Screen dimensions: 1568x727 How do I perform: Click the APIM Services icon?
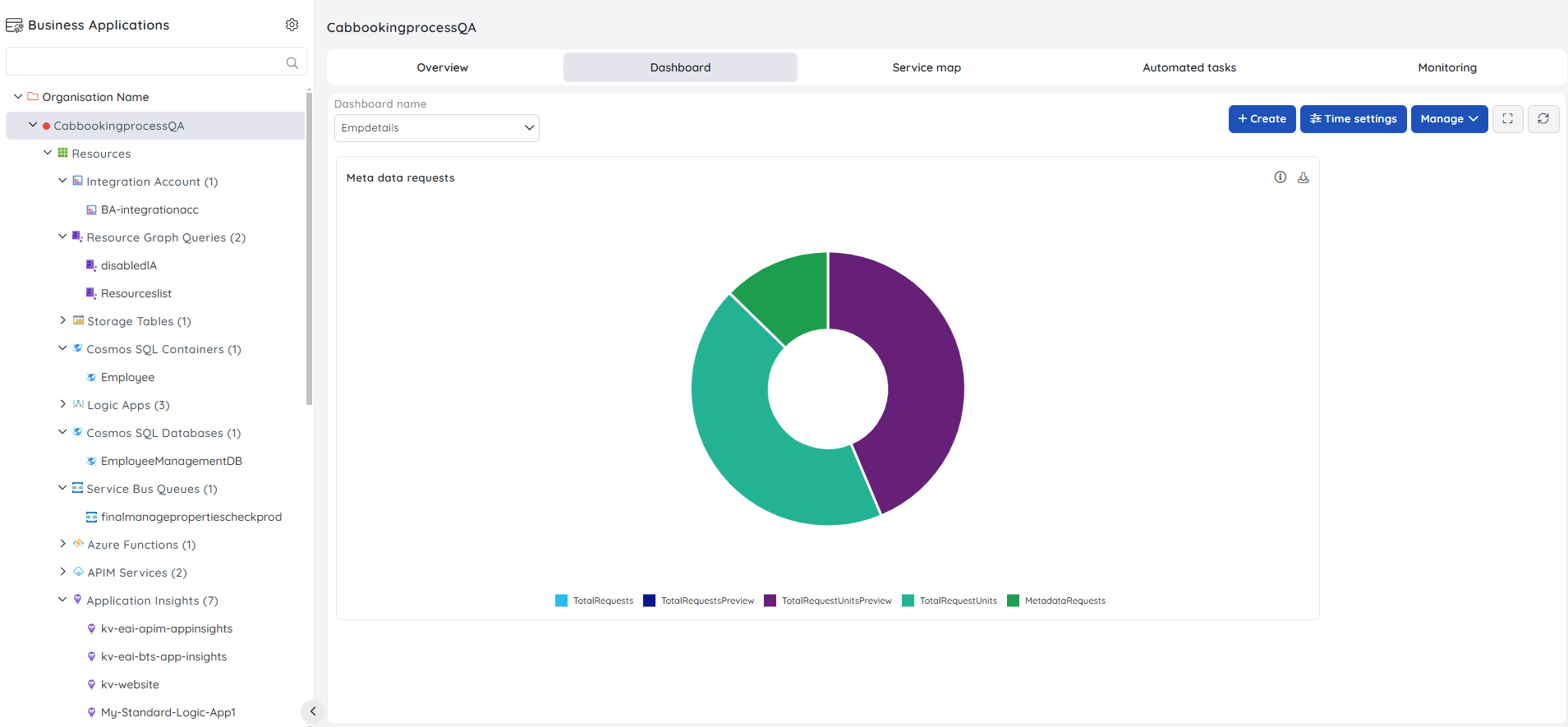tap(78, 572)
